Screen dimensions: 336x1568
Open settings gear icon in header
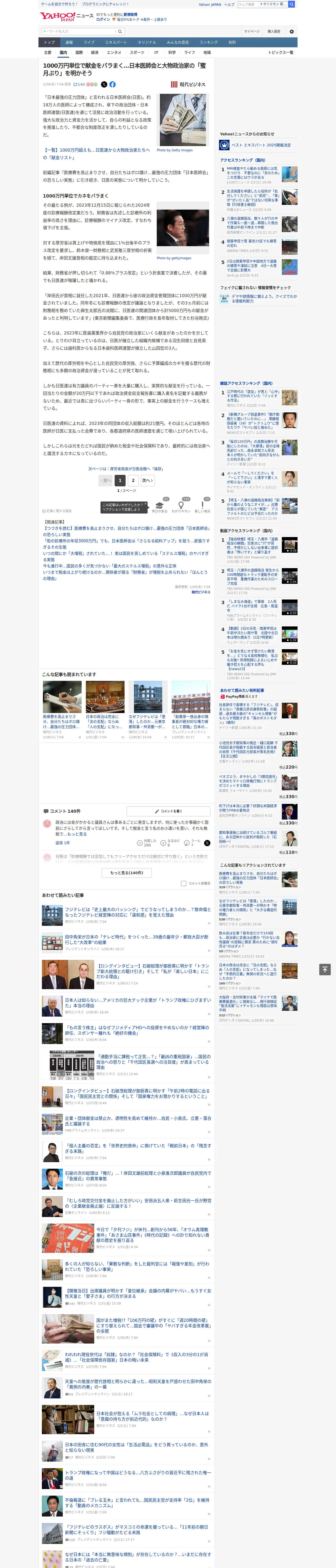point(292,32)
